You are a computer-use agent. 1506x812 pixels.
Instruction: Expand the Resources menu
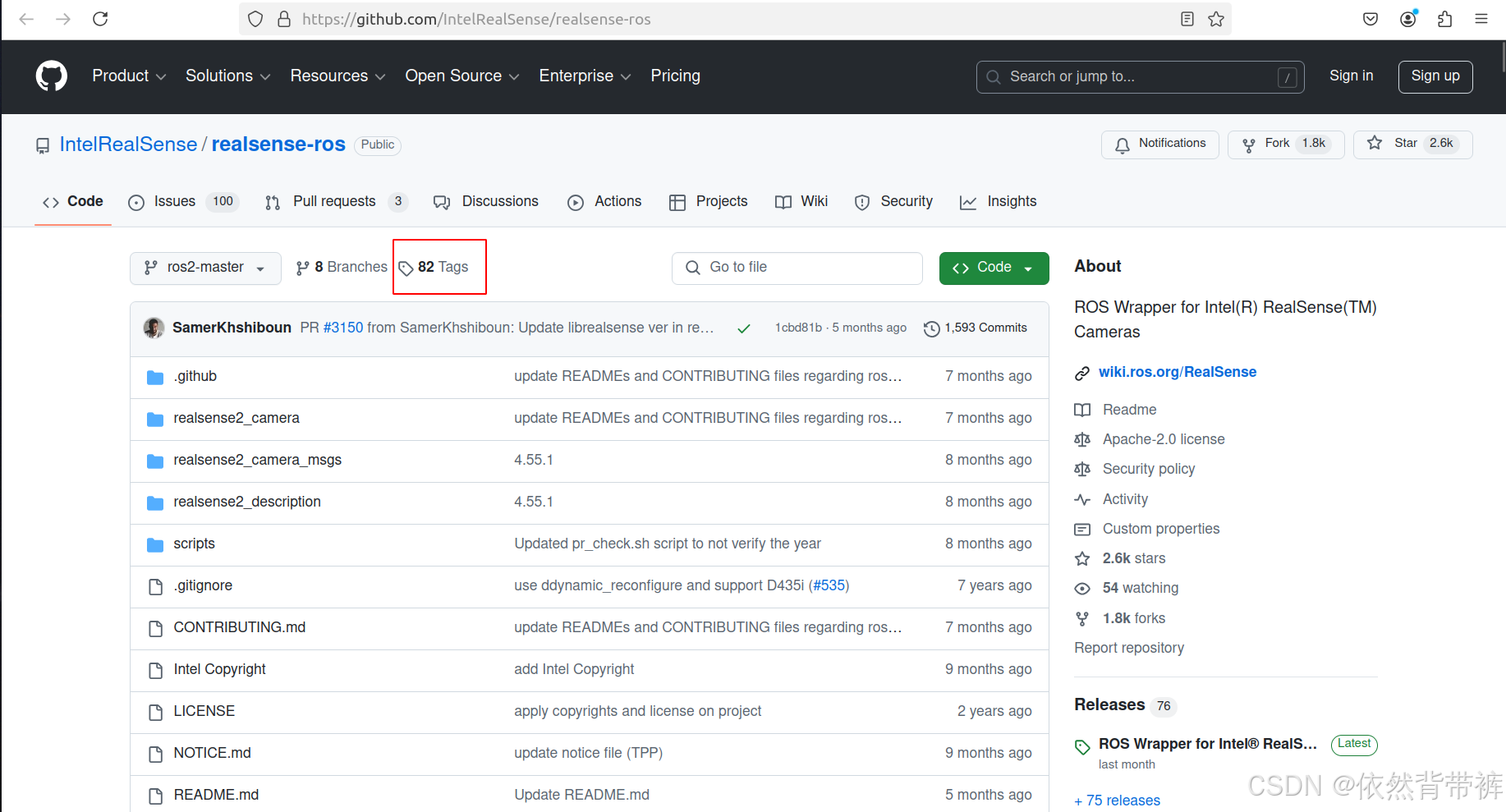point(337,76)
